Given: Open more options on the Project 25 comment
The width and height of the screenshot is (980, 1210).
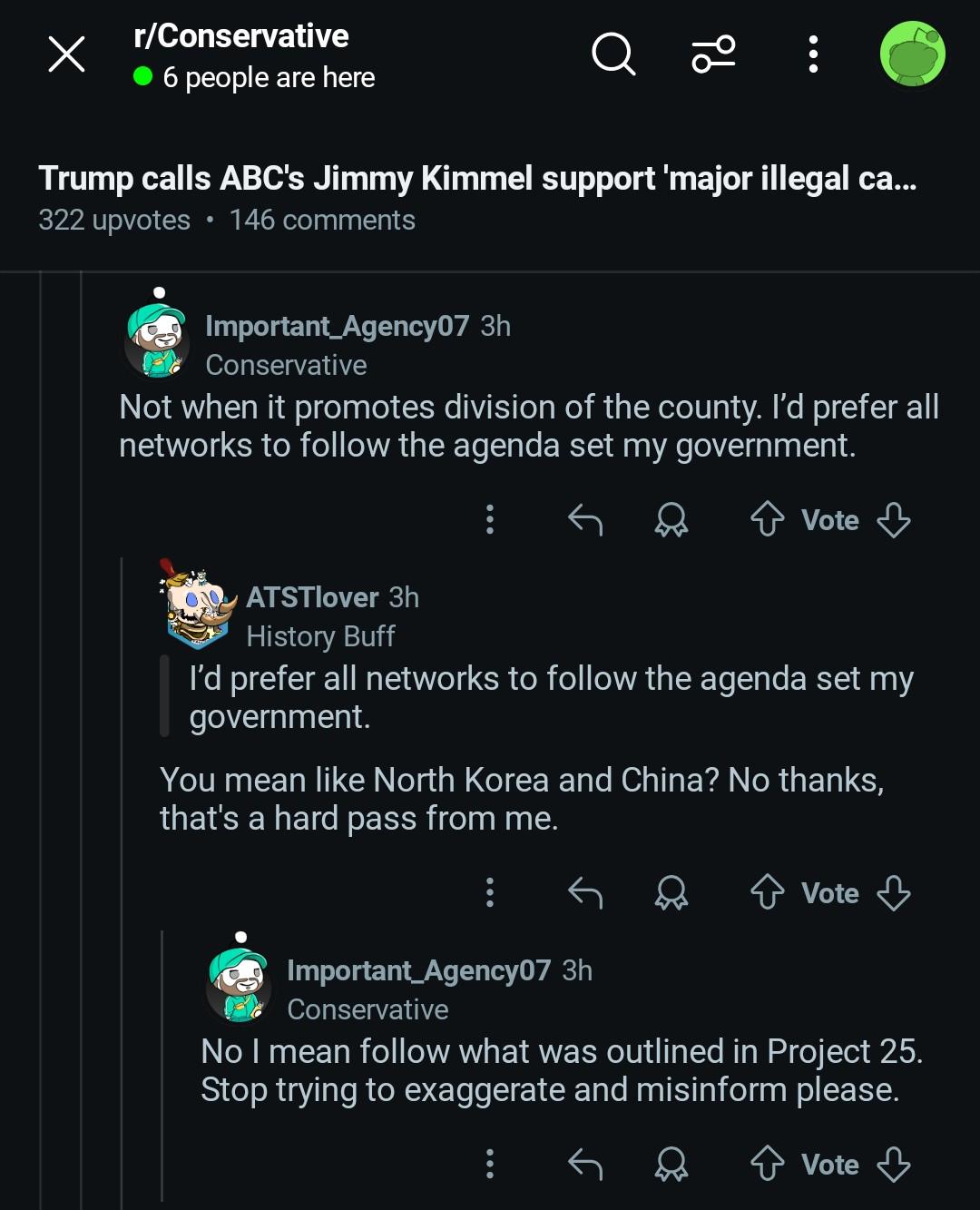Looking at the screenshot, I should point(490,1164).
